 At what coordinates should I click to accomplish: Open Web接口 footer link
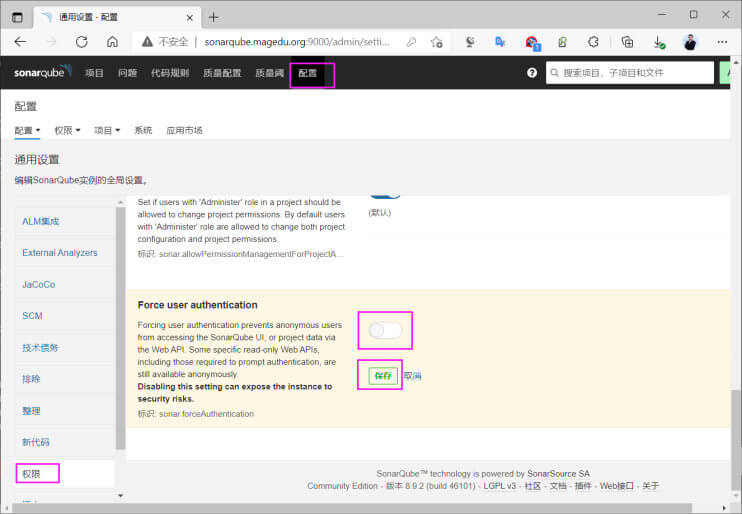(x=617, y=486)
